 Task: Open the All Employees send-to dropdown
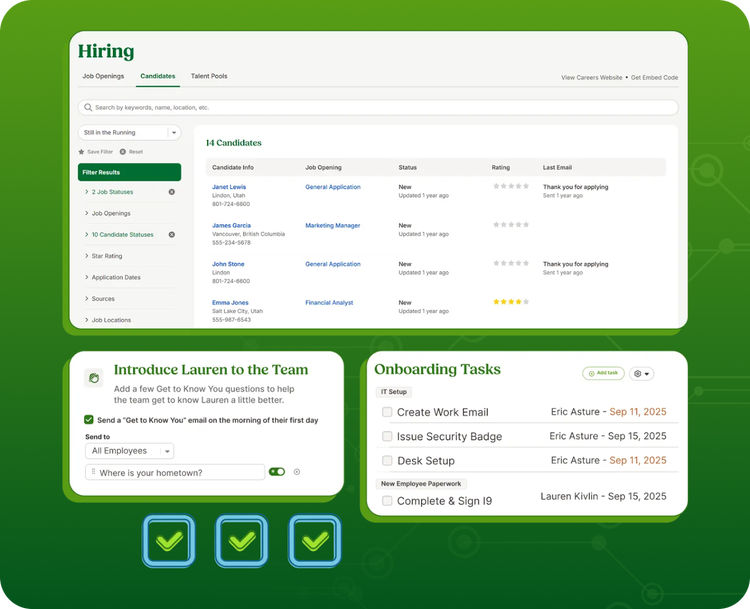[x=130, y=451]
